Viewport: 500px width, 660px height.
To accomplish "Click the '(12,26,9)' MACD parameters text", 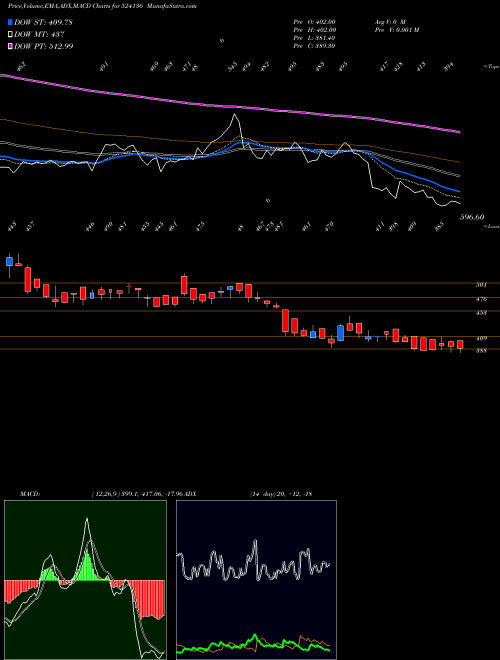I will coord(105,494).
